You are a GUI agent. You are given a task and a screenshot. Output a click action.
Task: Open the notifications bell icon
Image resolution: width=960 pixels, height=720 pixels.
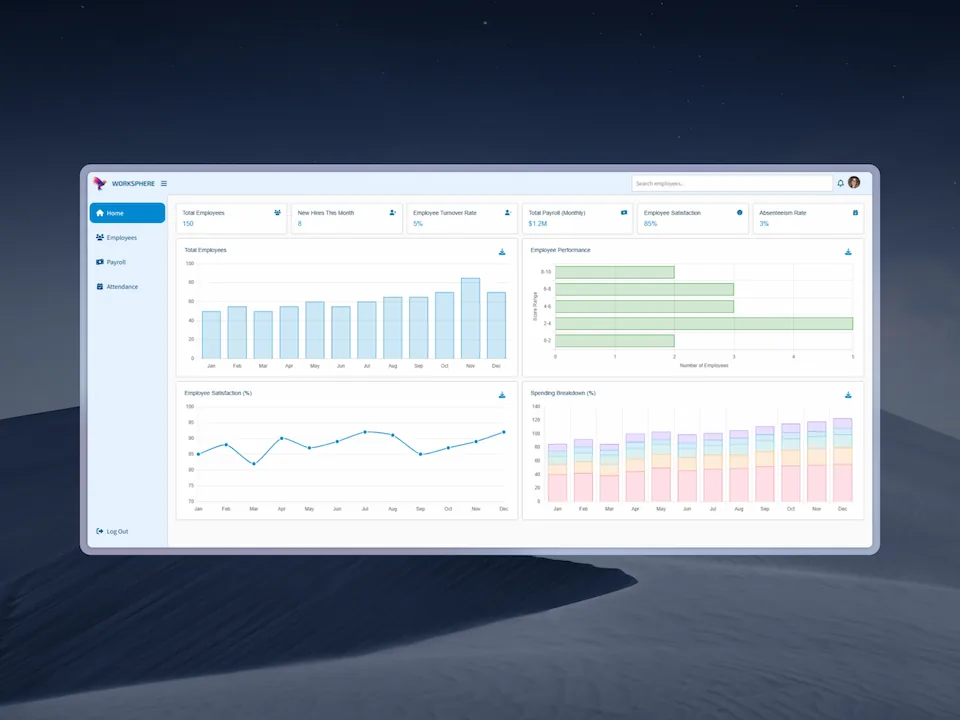[841, 182]
